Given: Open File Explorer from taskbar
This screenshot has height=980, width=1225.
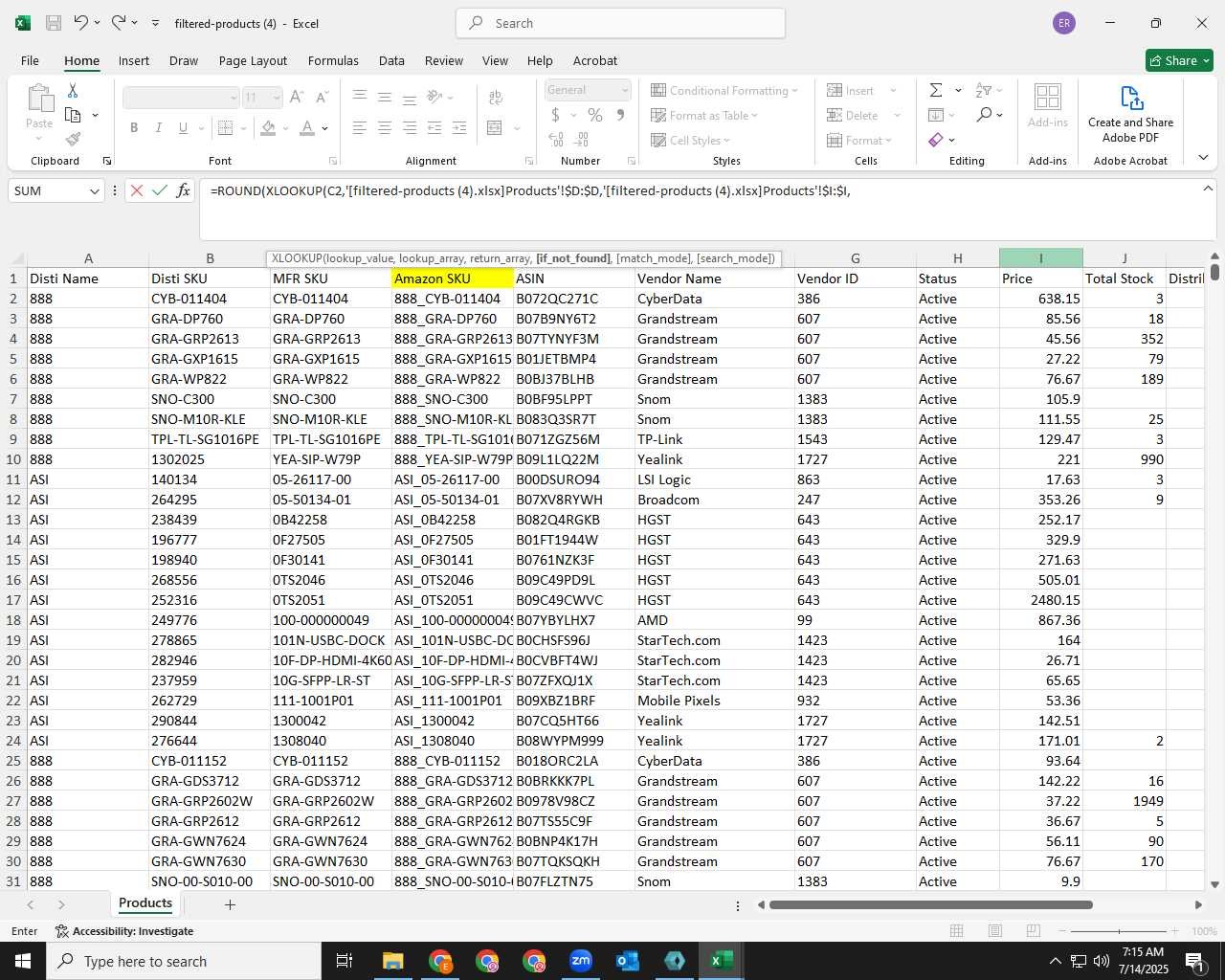Looking at the screenshot, I should tap(393, 961).
